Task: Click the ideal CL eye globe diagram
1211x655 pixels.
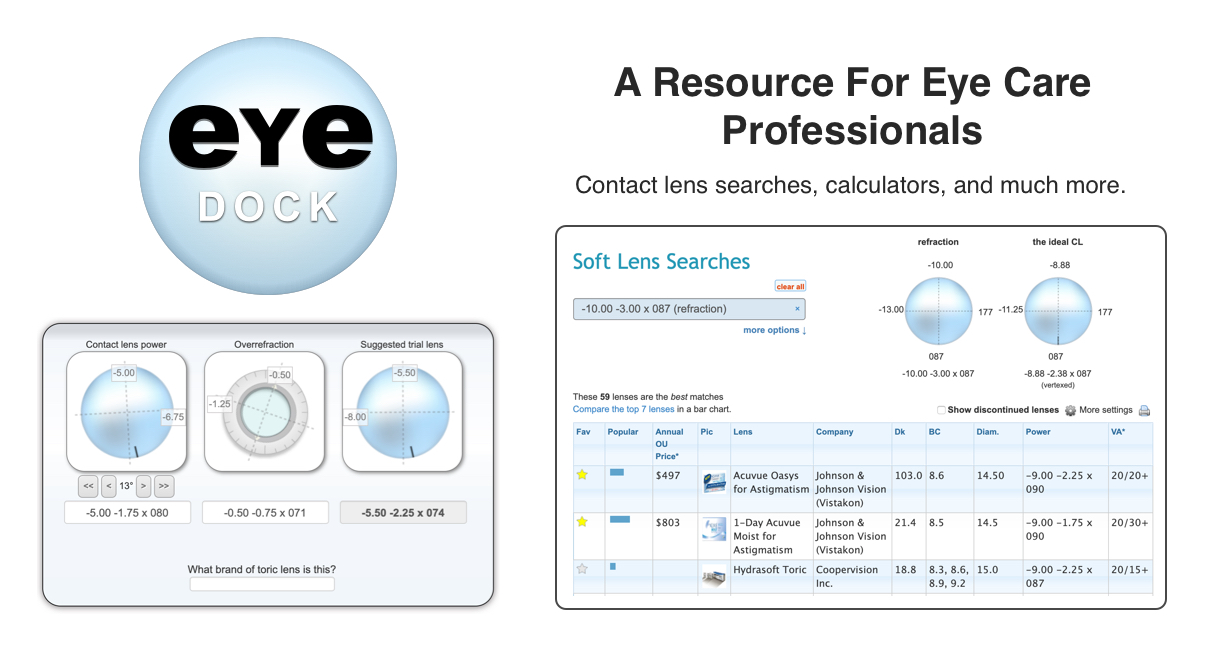Action: (x=1057, y=311)
